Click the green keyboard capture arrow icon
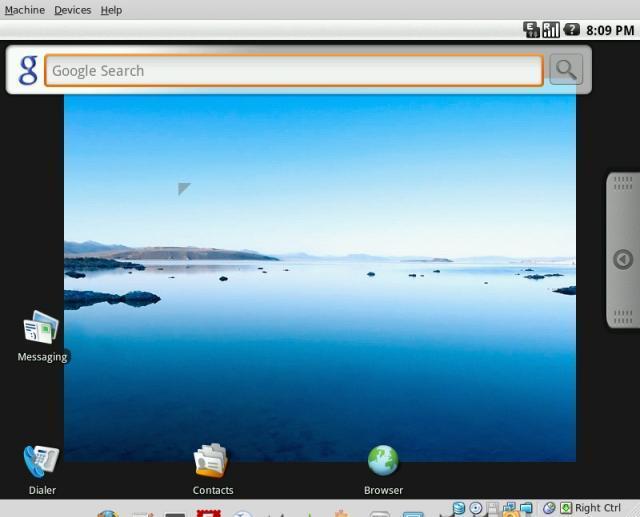The width and height of the screenshot is (640, 517). [566, 508]
